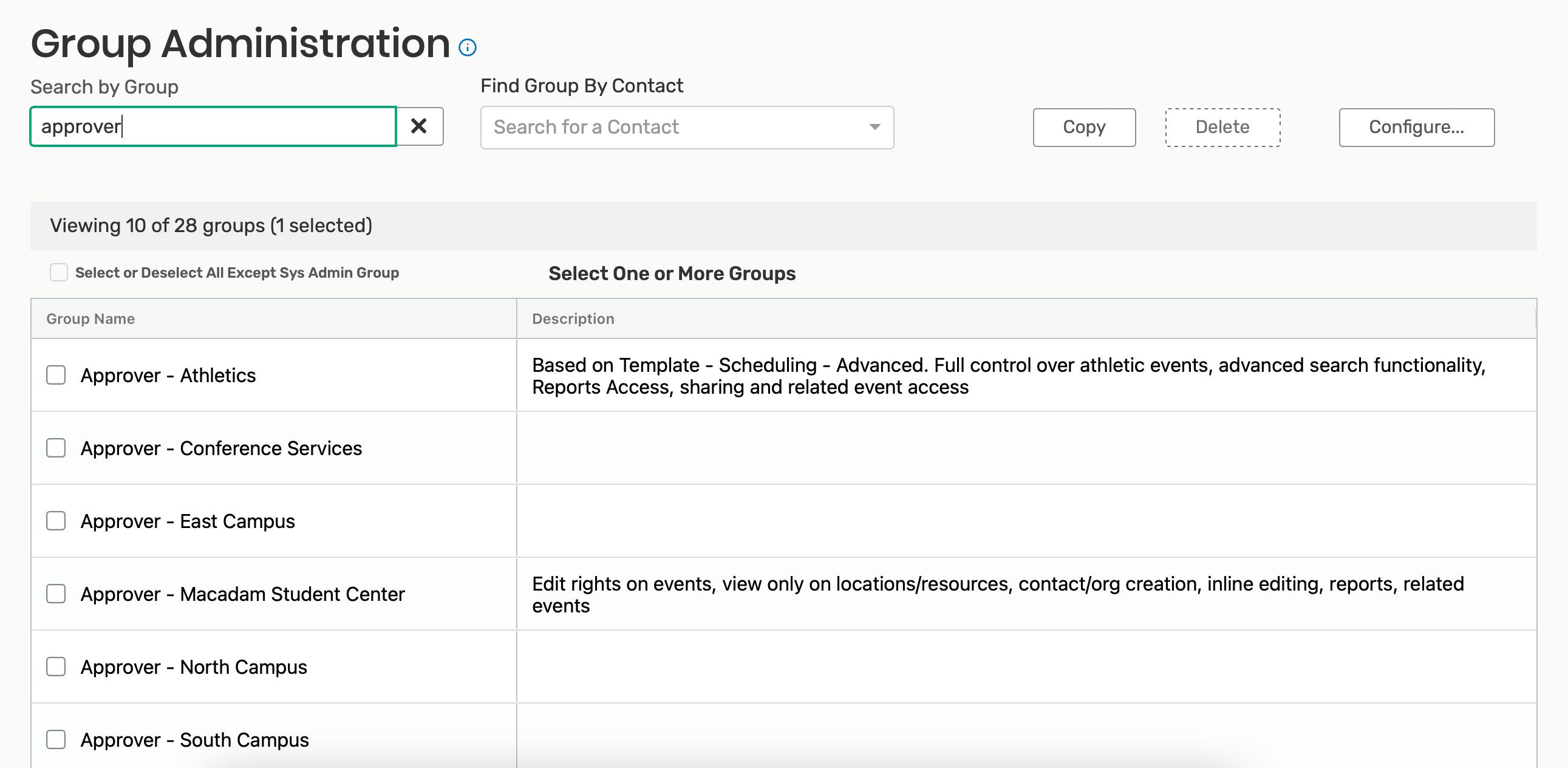Click the Approver - Macadam Student Center name
This screenshot has height=768, width=1568.
242,594
